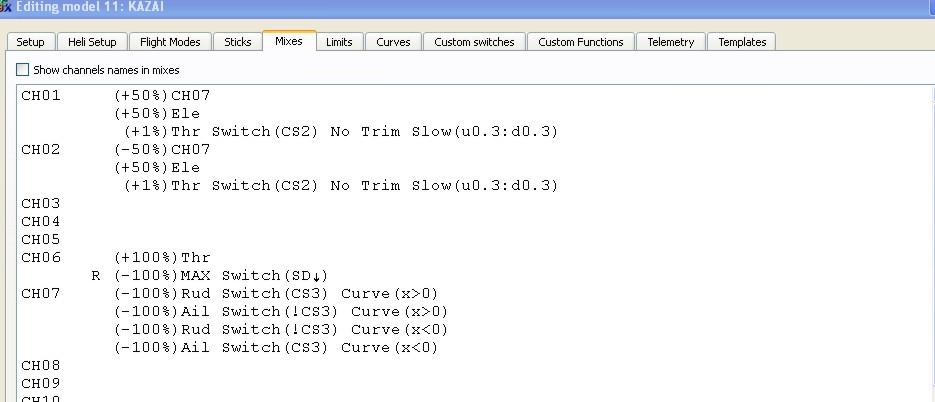The width and height of the screenshot is (935, 402).
Task: Open the Templates tab
Action: (x=741, y=42)
